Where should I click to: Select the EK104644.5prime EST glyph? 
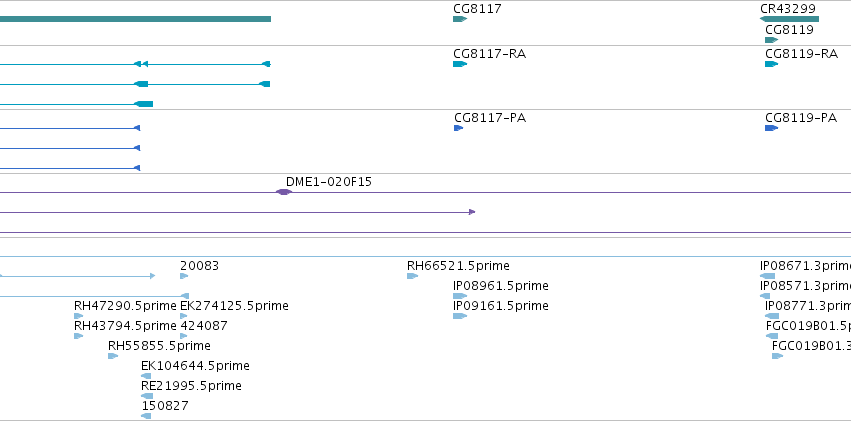click(x=146, y=376)
